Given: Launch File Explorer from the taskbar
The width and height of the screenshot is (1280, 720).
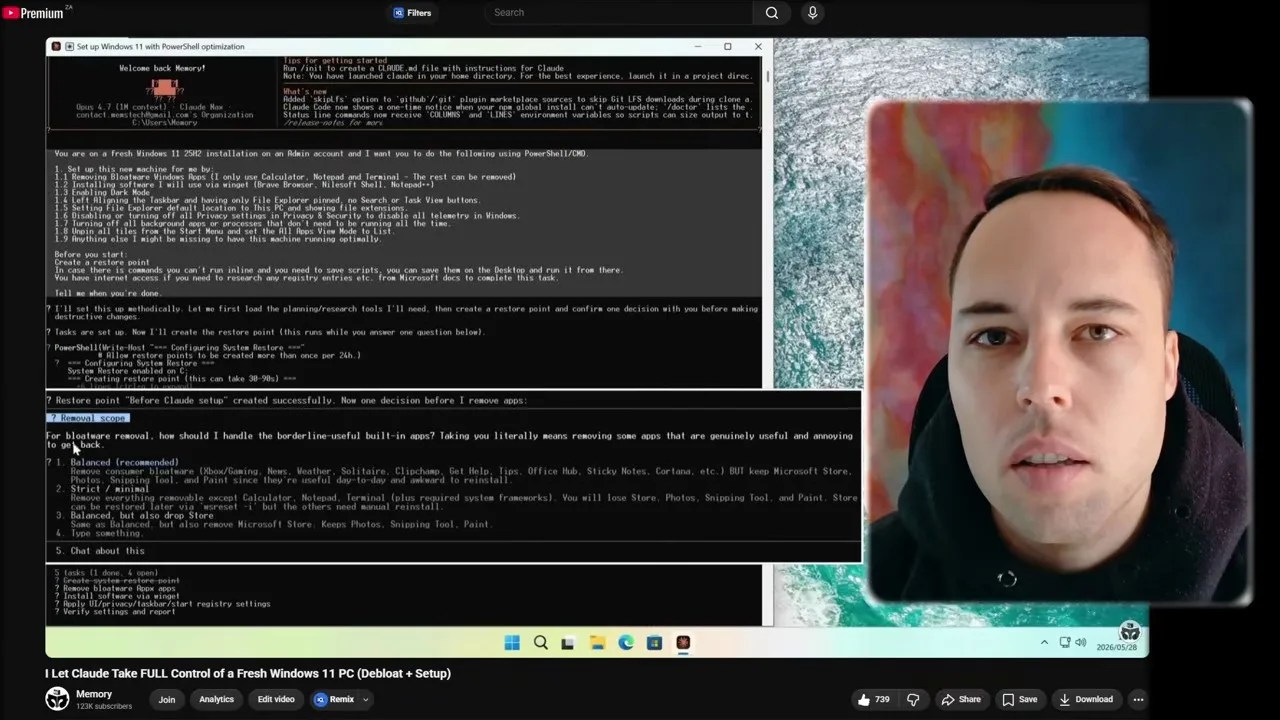Looking at the screenshot, I should pyautogui.click(x=597, y=643).
